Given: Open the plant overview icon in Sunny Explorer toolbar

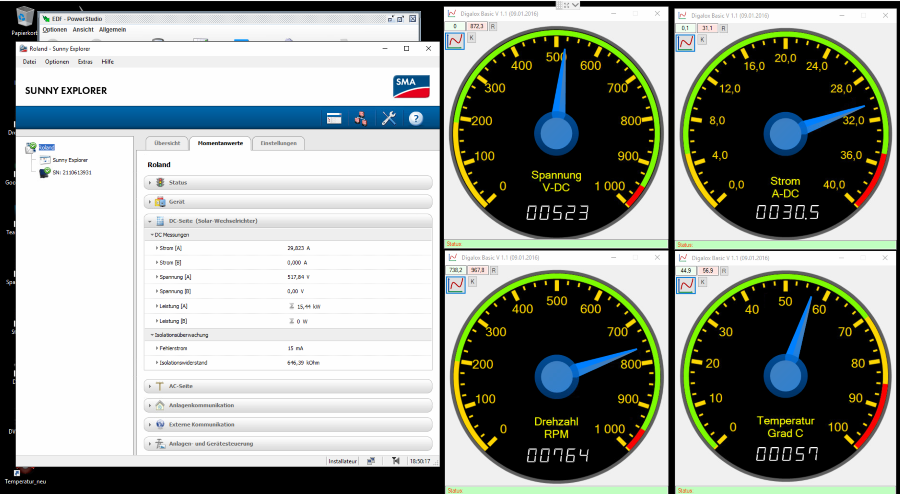Looking at the screenshot, I should pos(334,119).
